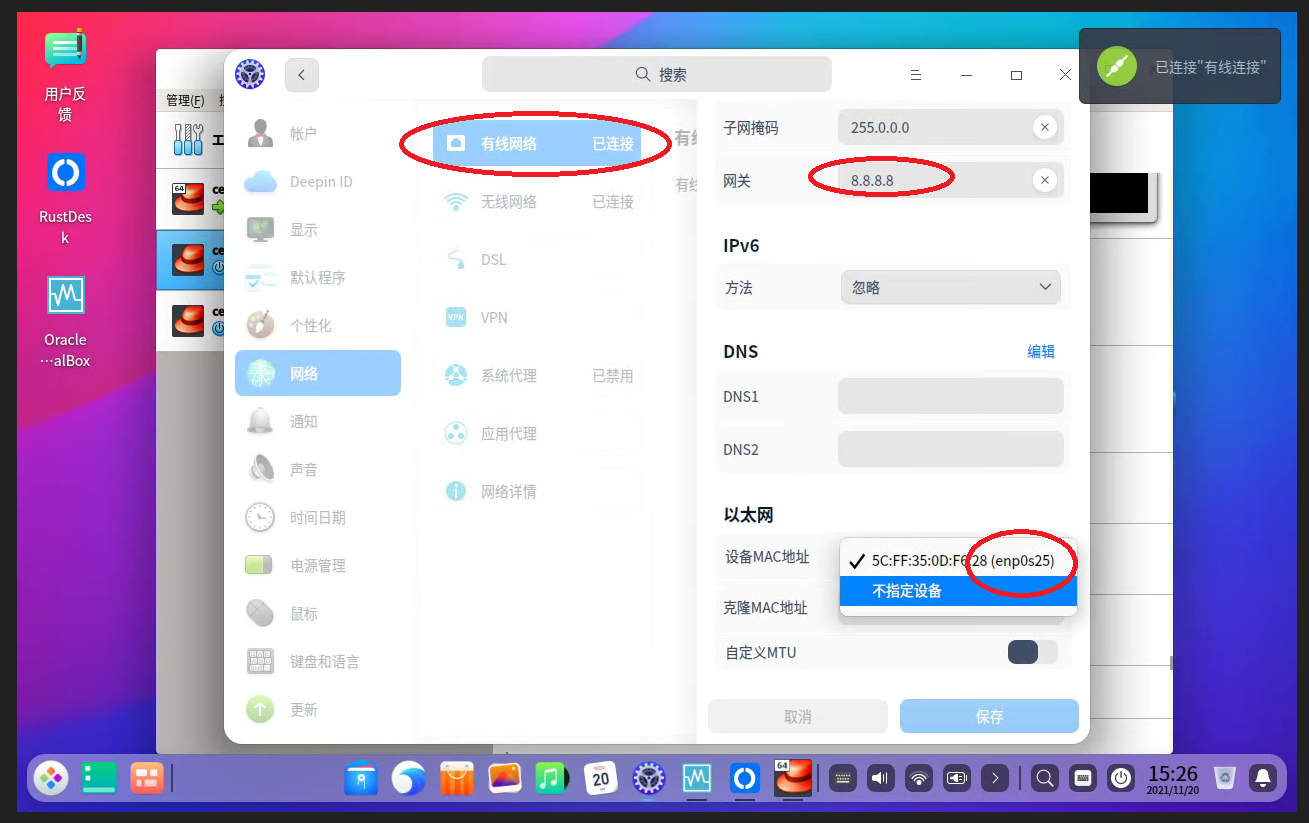Open the 系统代理 entry
The width and height of the screenshot is (1309, 823).
pos(538,375)
